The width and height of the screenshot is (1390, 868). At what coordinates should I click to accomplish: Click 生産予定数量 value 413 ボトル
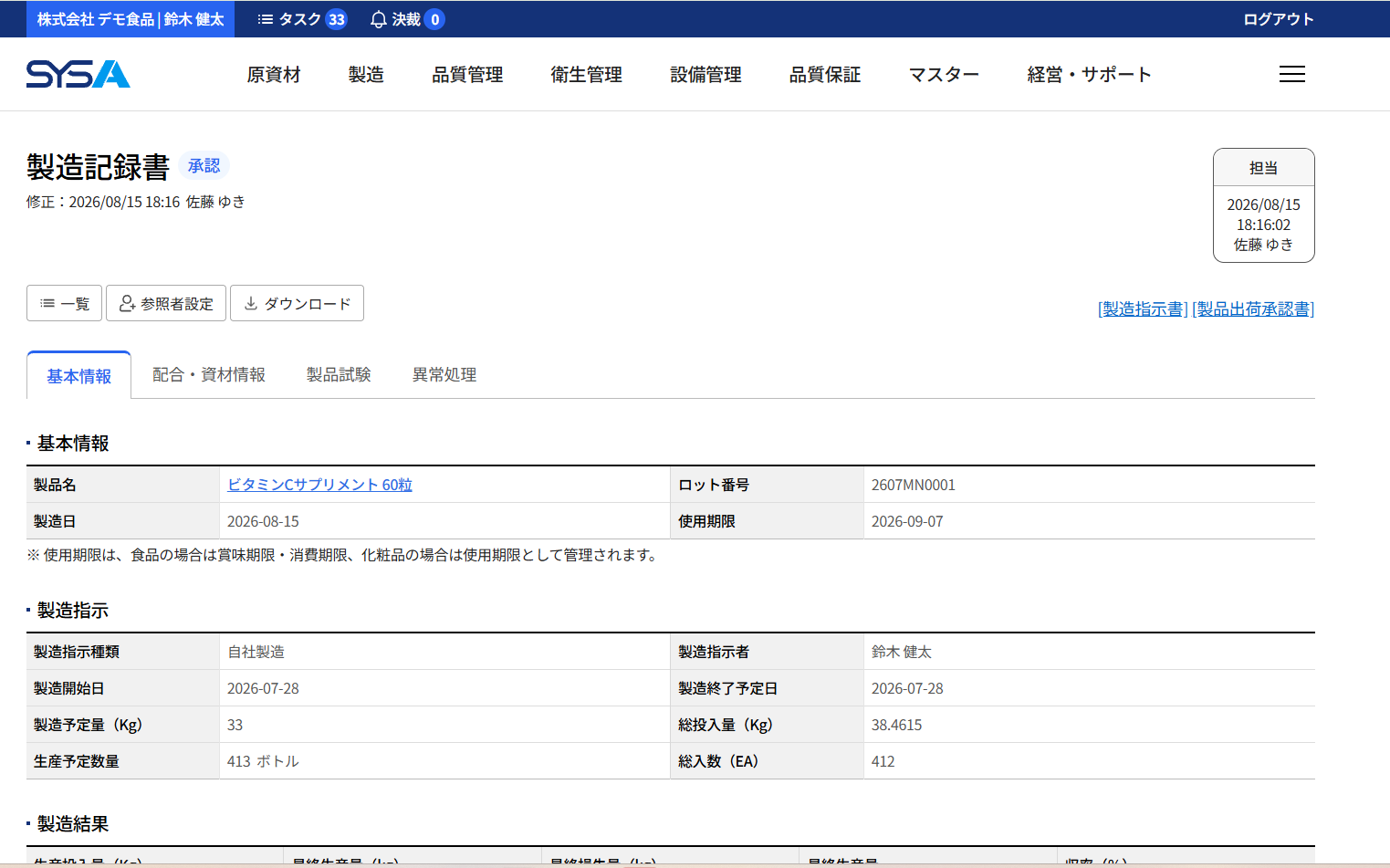tap(263, 761)
